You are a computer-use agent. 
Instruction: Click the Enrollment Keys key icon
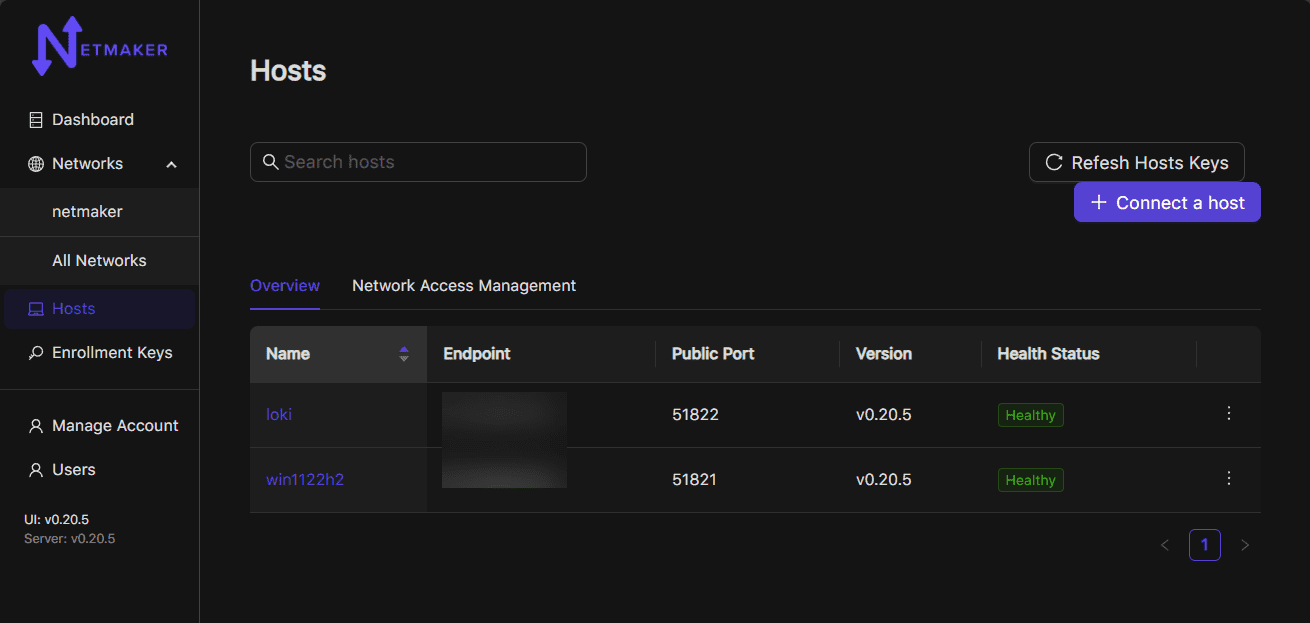coord(36,353)
